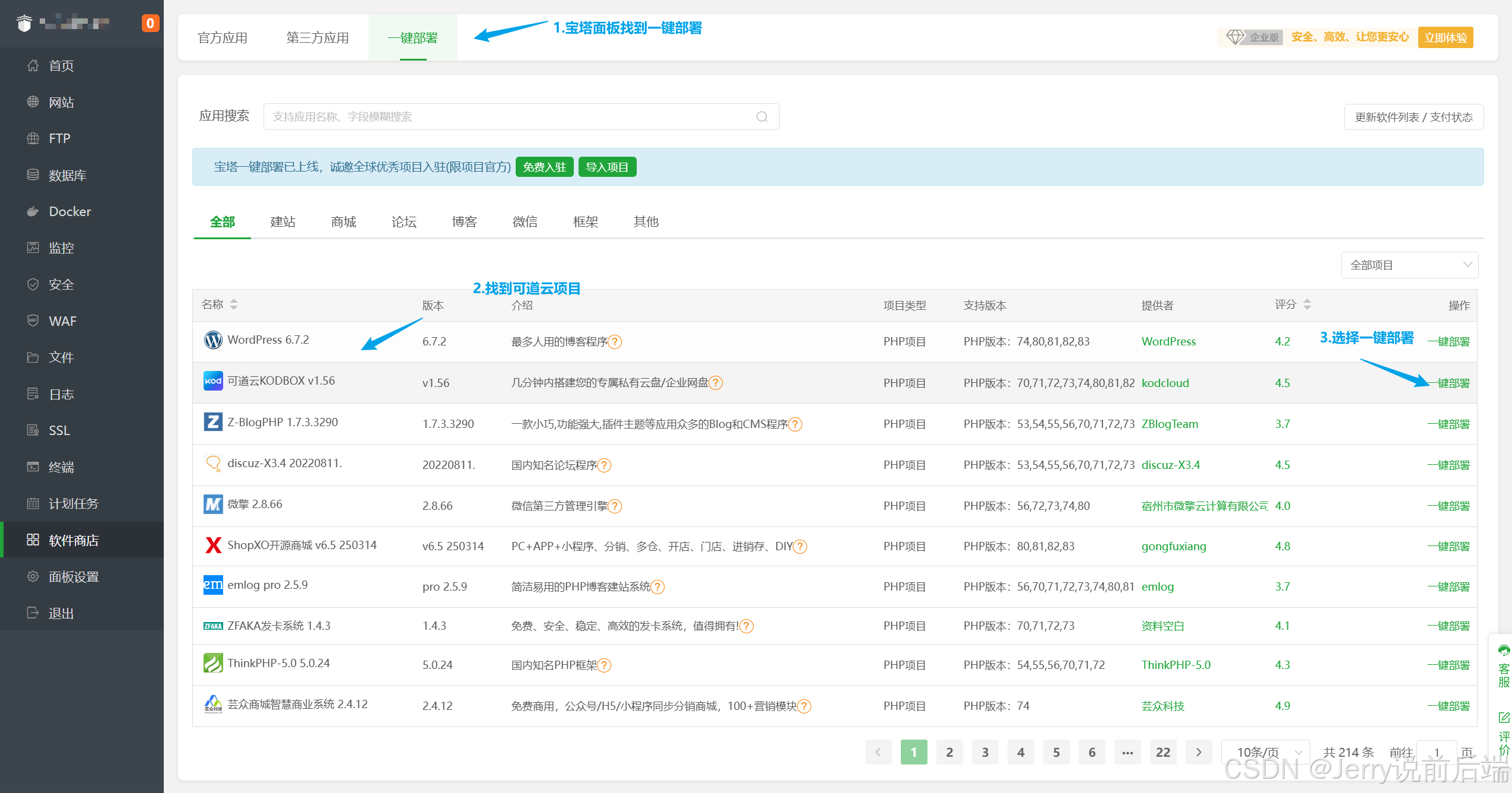Switch to the 第三方应用 tab
1512x793 pixels.
pyautogui.click(x=317, y=38)
